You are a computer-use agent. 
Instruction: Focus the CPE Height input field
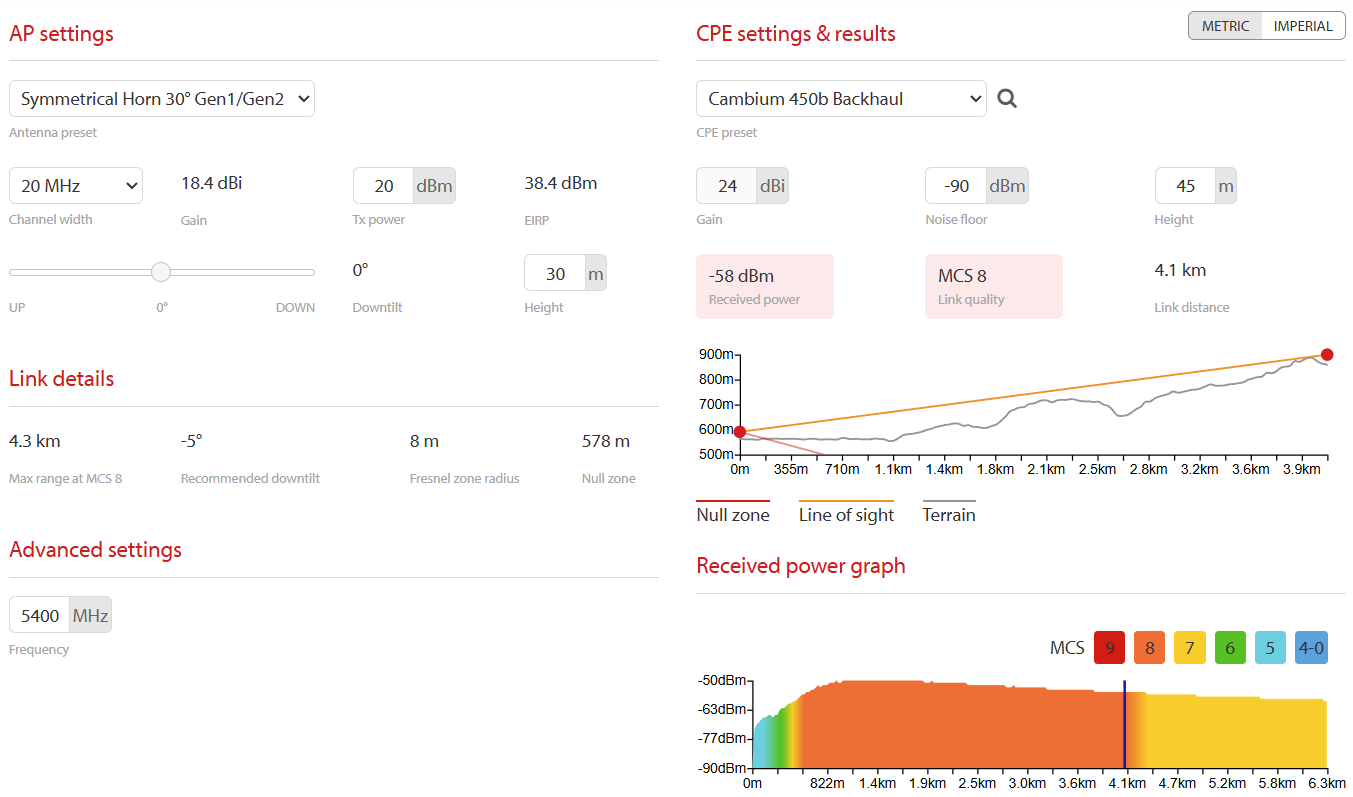[x=1186, y=185]
